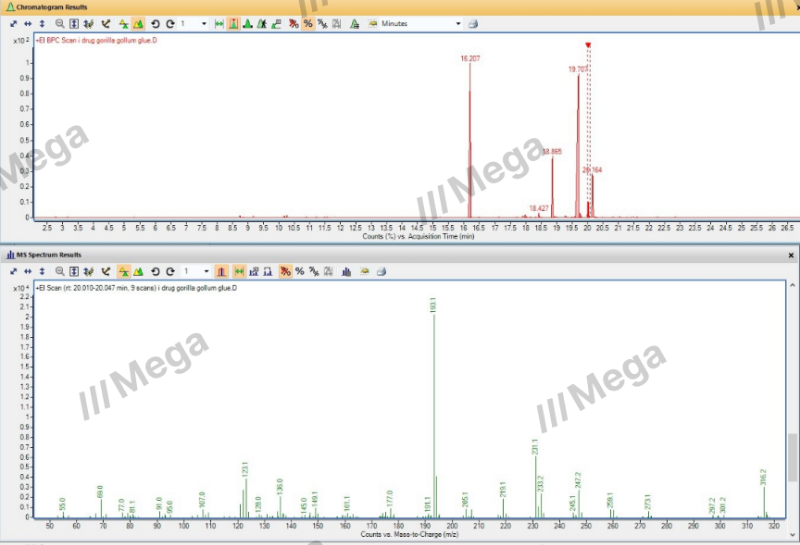This screenshot has height=545, width=800.
Task: Toggle the highlighted peak-select button in Chromatogram toolbar
Action: pyautogui.click(x=233, y=23)
